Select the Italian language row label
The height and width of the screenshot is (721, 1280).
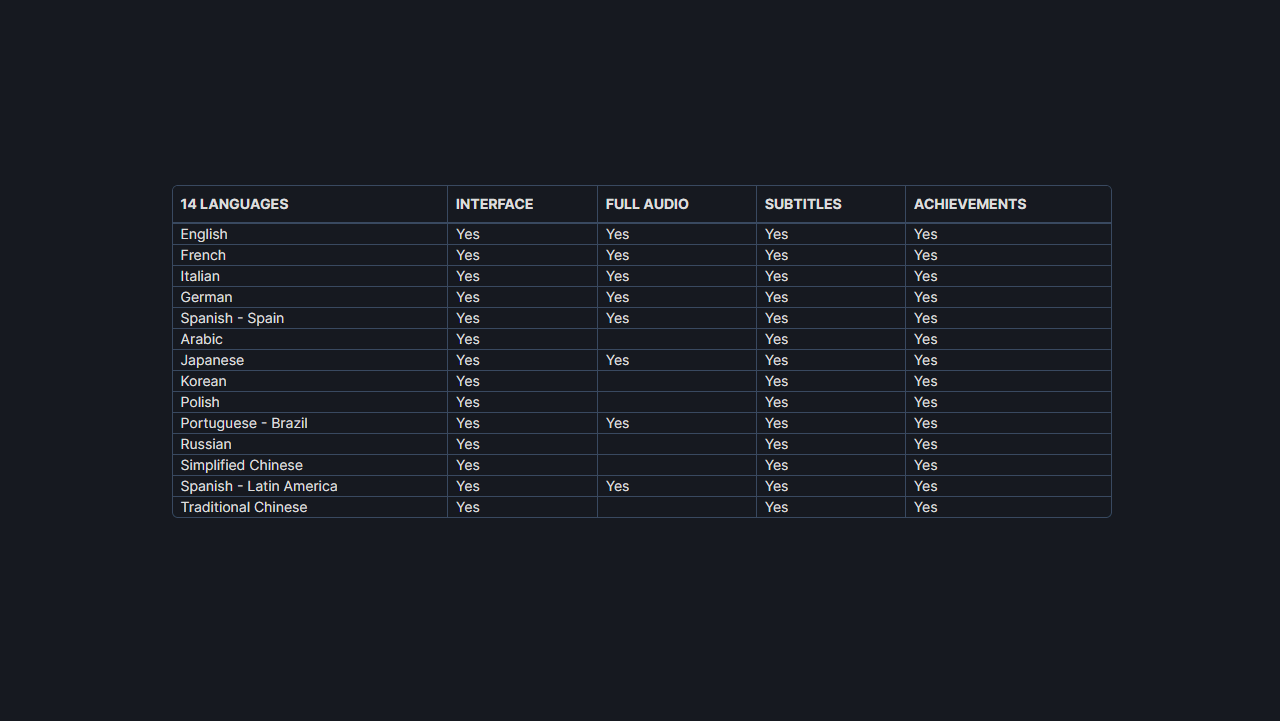click(x=200, y=276)
